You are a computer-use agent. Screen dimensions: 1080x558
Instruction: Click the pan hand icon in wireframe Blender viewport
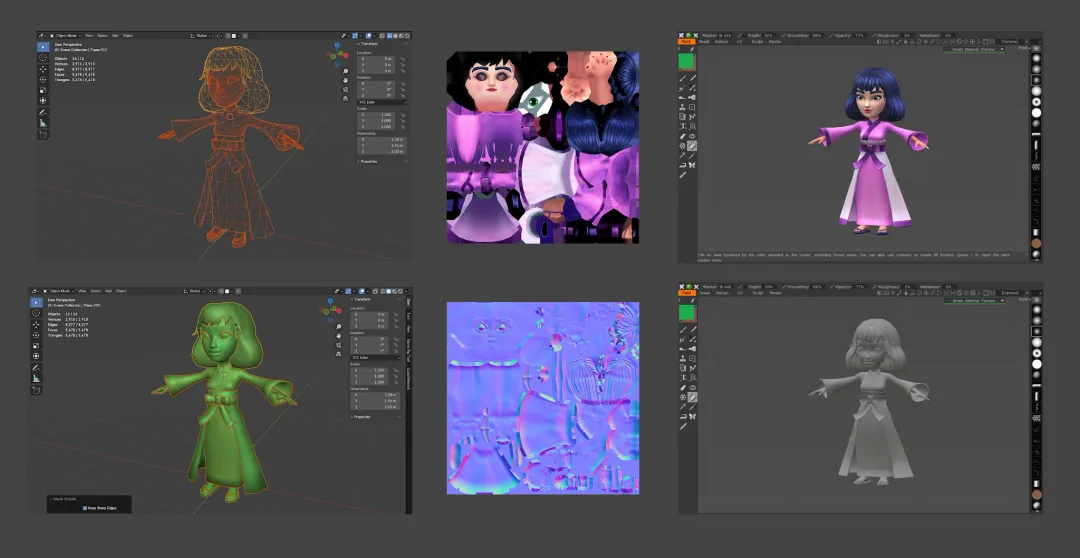(345, 80)
